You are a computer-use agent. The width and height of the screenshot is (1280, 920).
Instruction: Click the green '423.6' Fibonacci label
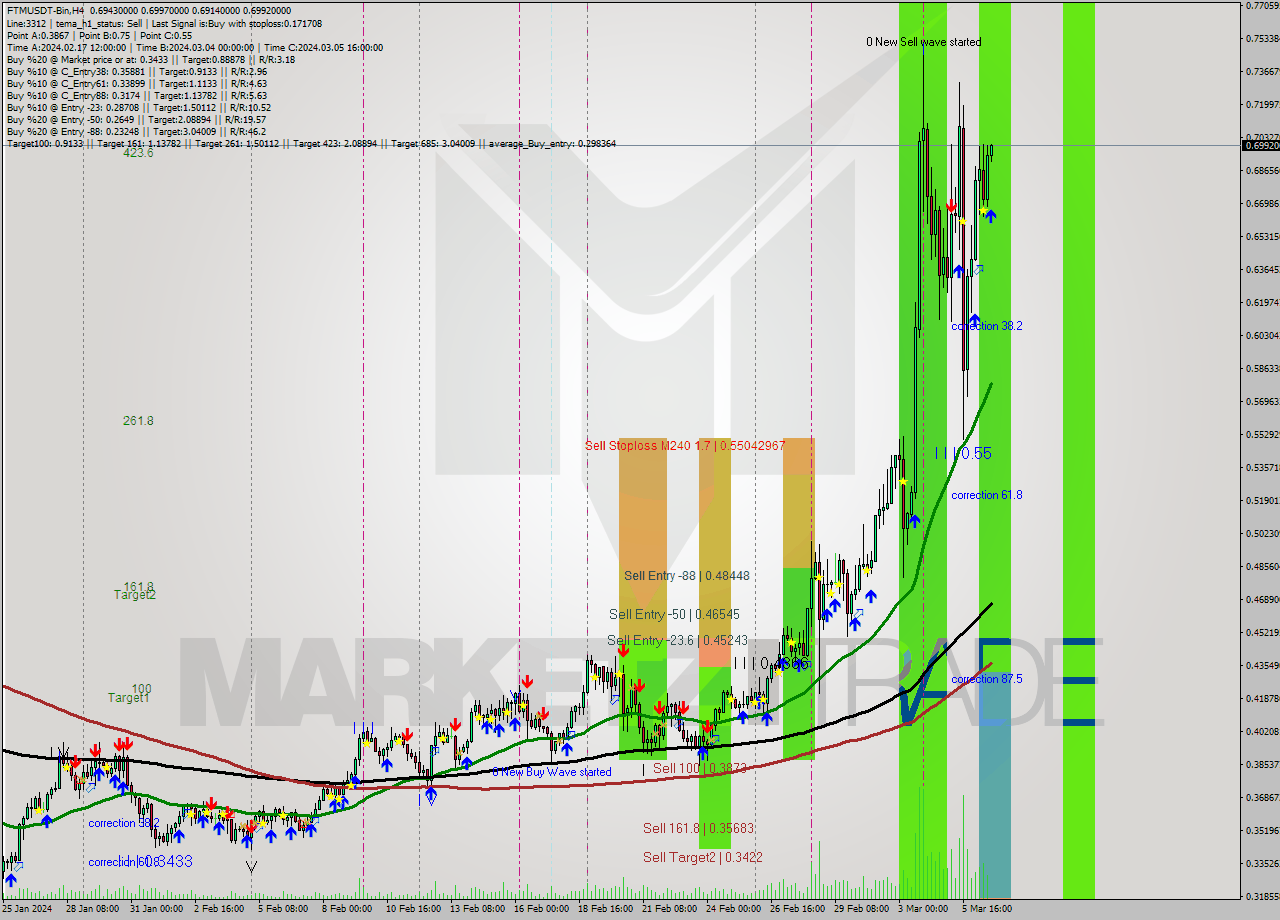click(x=138, y=153)
